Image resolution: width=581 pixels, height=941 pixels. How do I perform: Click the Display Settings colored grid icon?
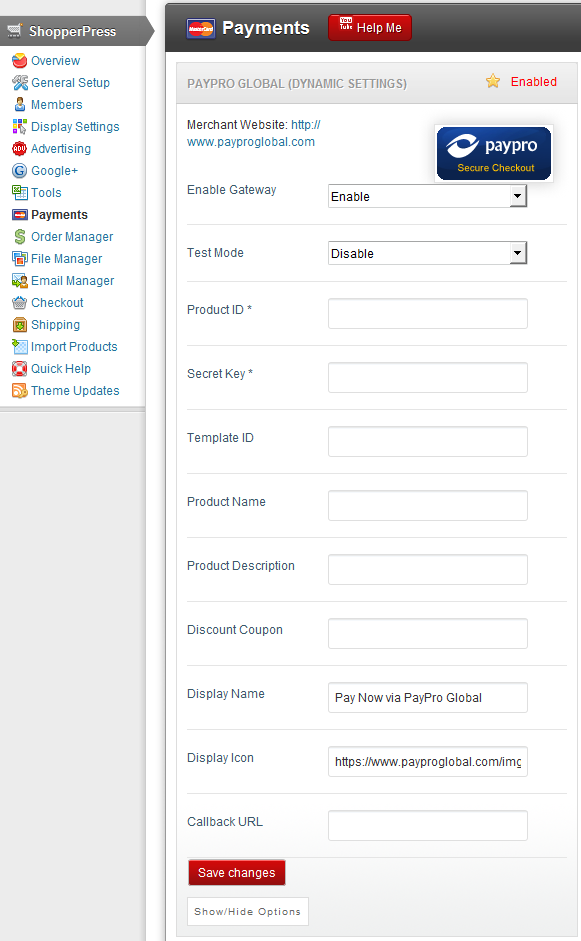(x=20, y=127)
